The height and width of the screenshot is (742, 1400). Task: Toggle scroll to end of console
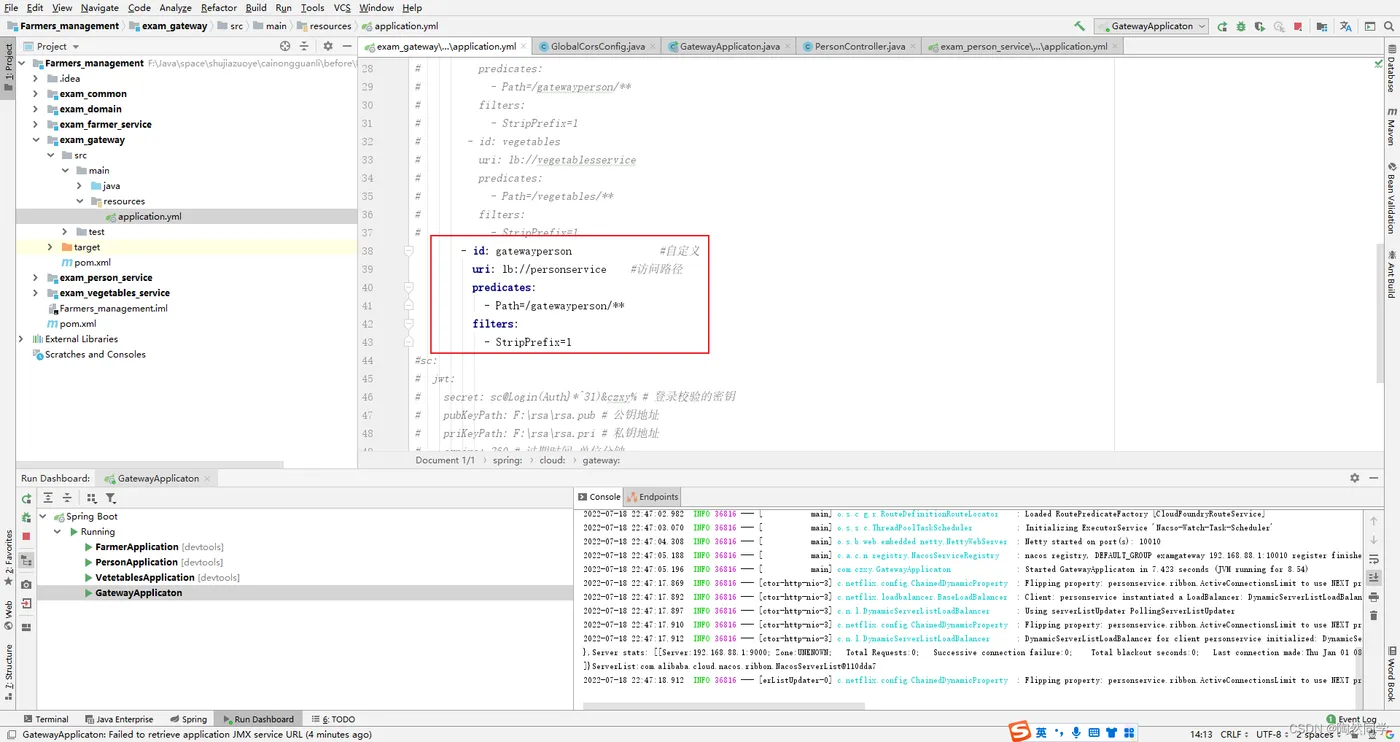(x=1374, y=578)
